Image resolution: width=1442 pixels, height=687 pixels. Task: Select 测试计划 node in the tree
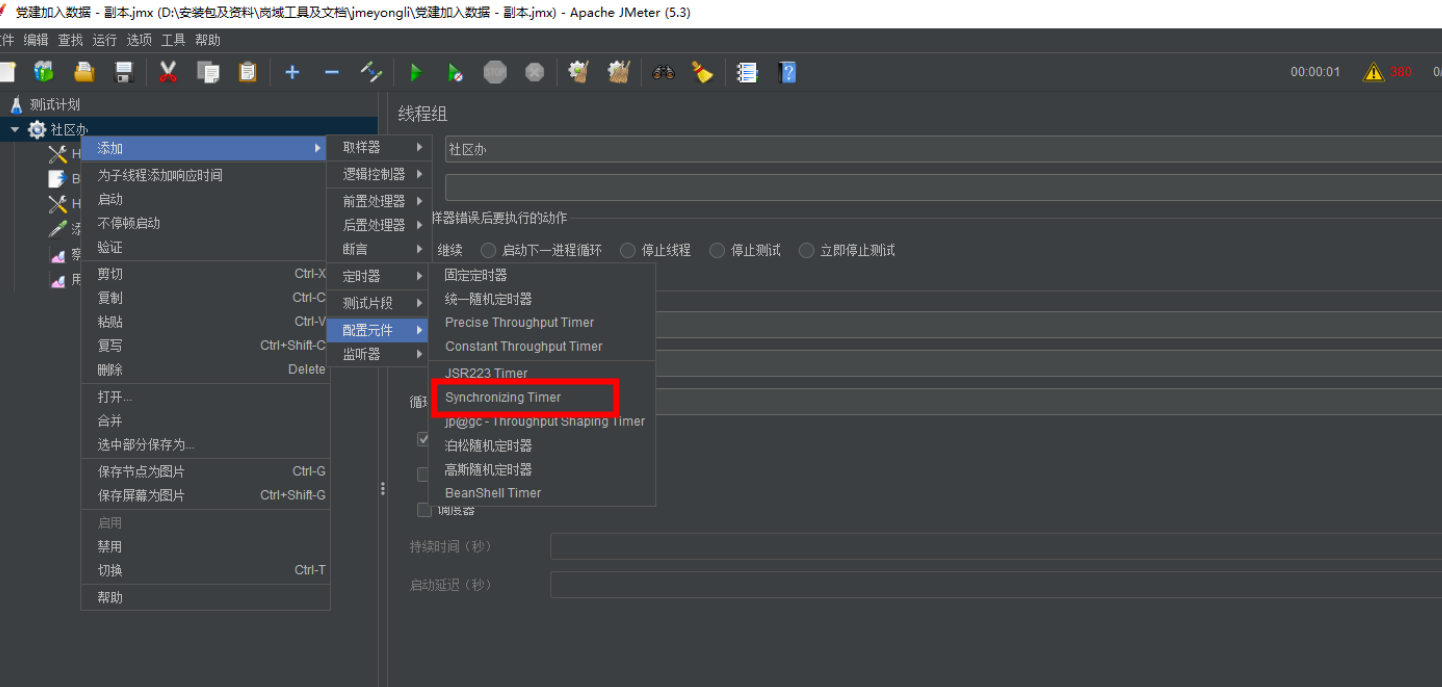point(54,104)
